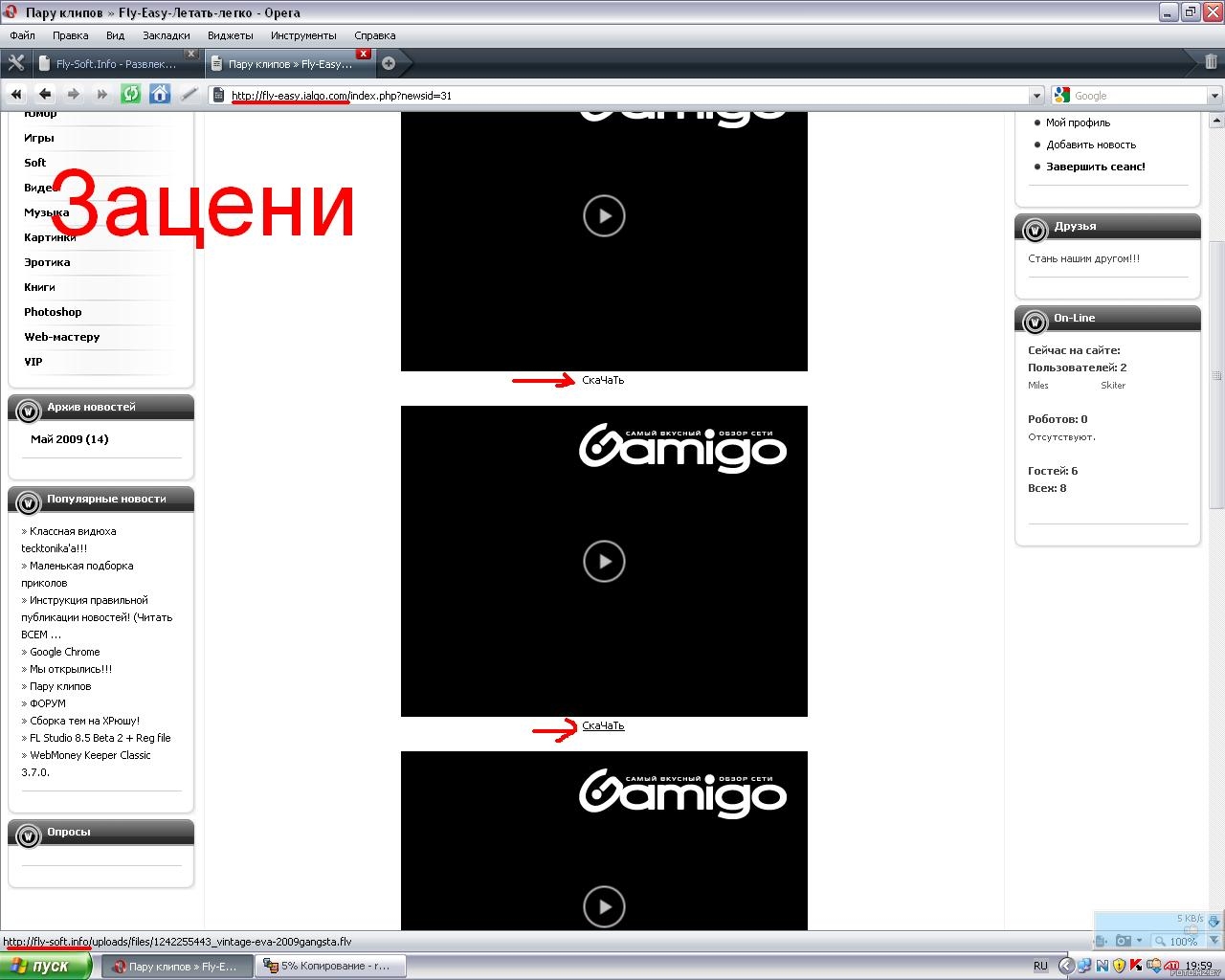The image size is (1225, 980).
Task: Close the Fly-Soft.Info tab
Action: pos(190,54)
